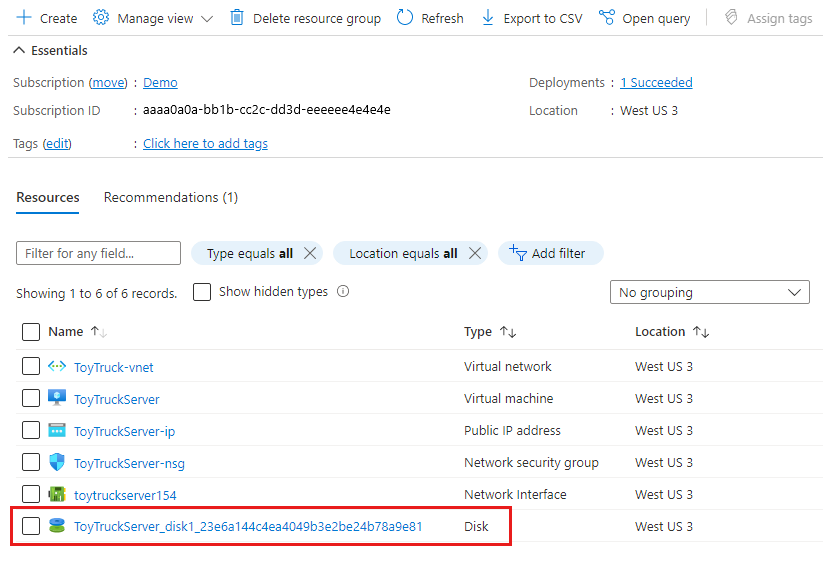Screen dimensions: 823x561
Task: Click the Refresh circular arrow icon
Action: [405, 18]
